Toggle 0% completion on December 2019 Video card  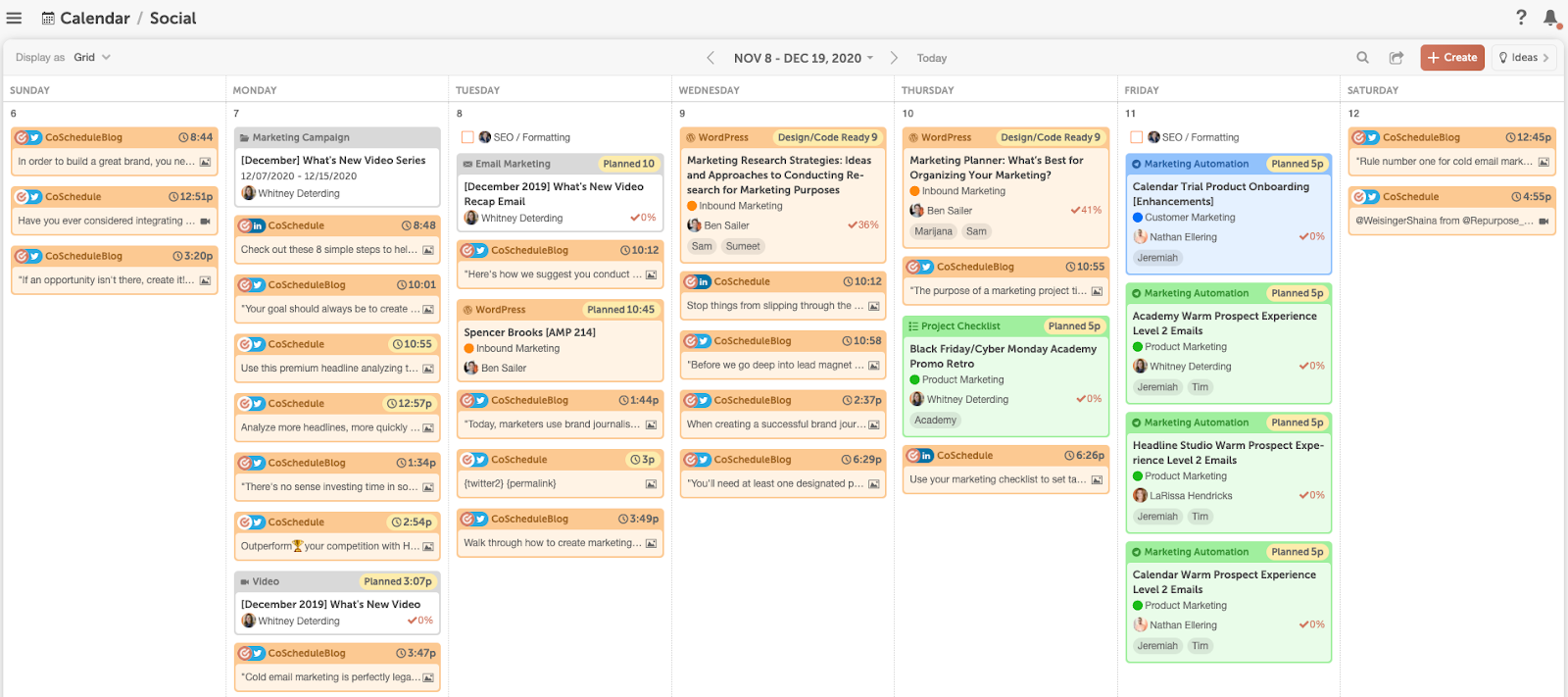click(420, 621)
